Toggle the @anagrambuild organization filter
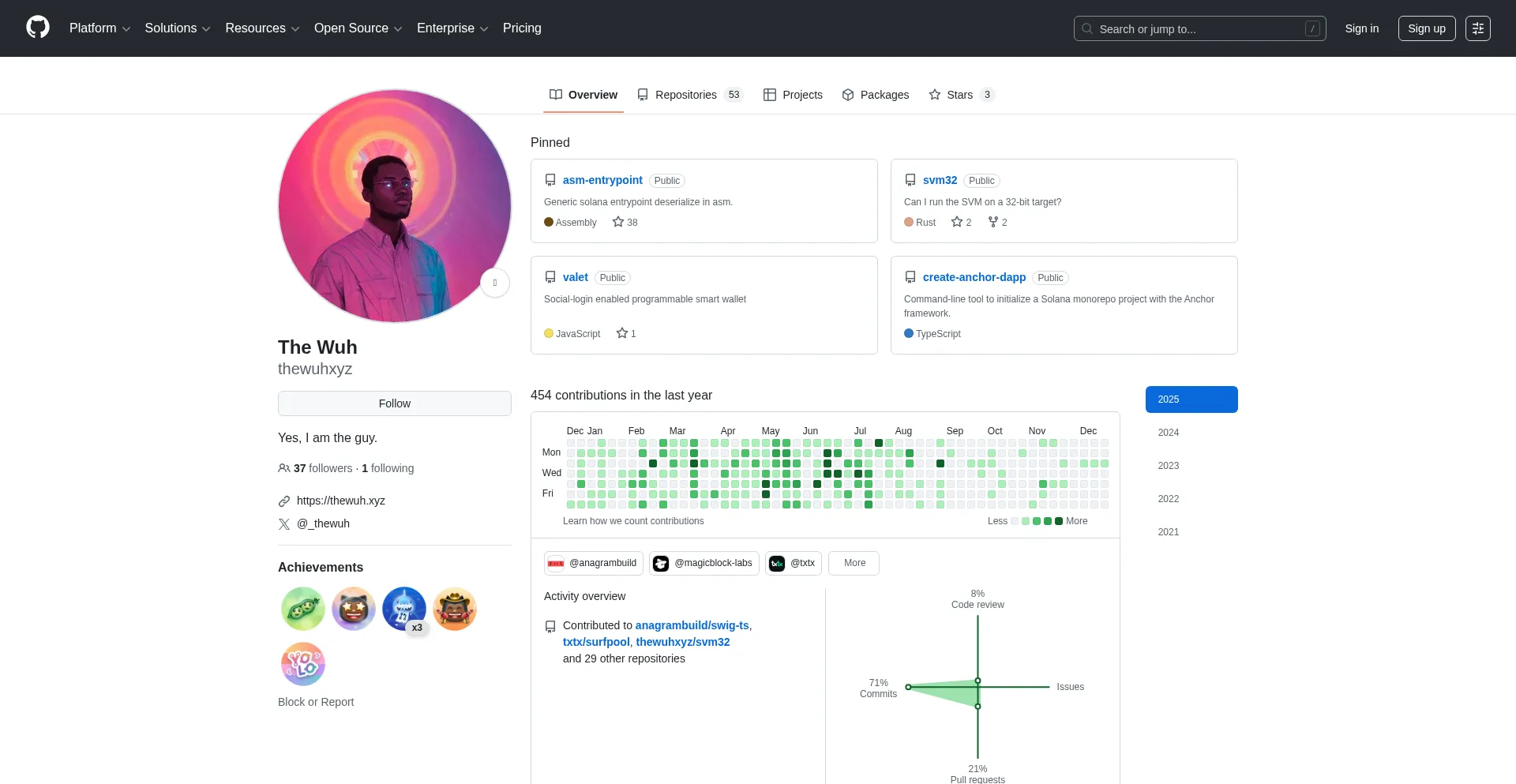1516x784 pixels. tap(593, 563)
